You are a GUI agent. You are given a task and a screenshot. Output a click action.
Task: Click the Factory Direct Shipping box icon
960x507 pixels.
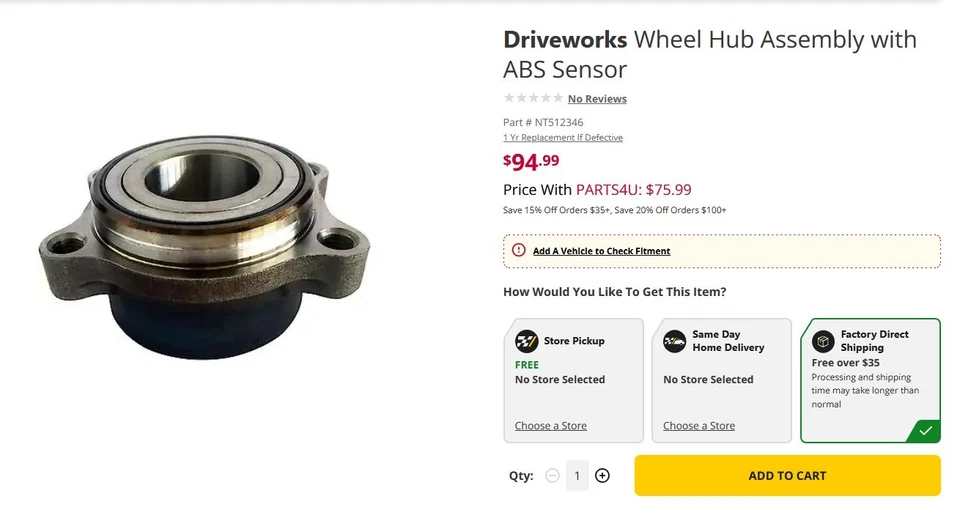(823, 342)
